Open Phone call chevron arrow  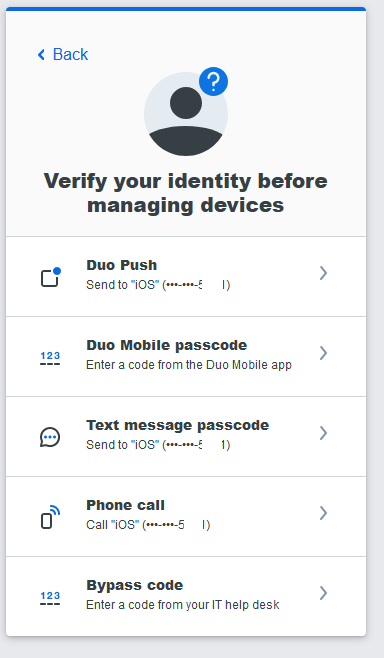tap(323, 513)
